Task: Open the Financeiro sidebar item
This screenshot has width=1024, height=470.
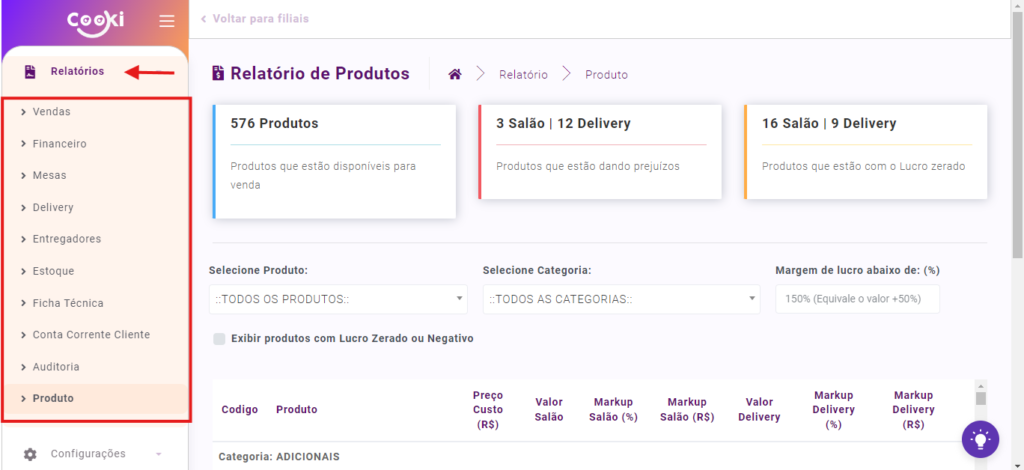Action: click(59, 144)
